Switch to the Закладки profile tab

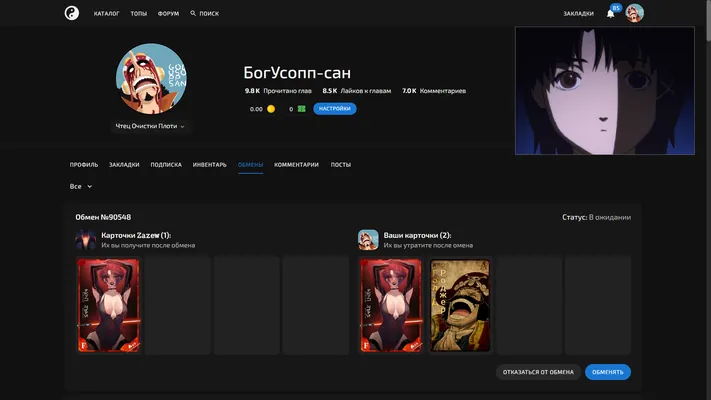[124, 165]
